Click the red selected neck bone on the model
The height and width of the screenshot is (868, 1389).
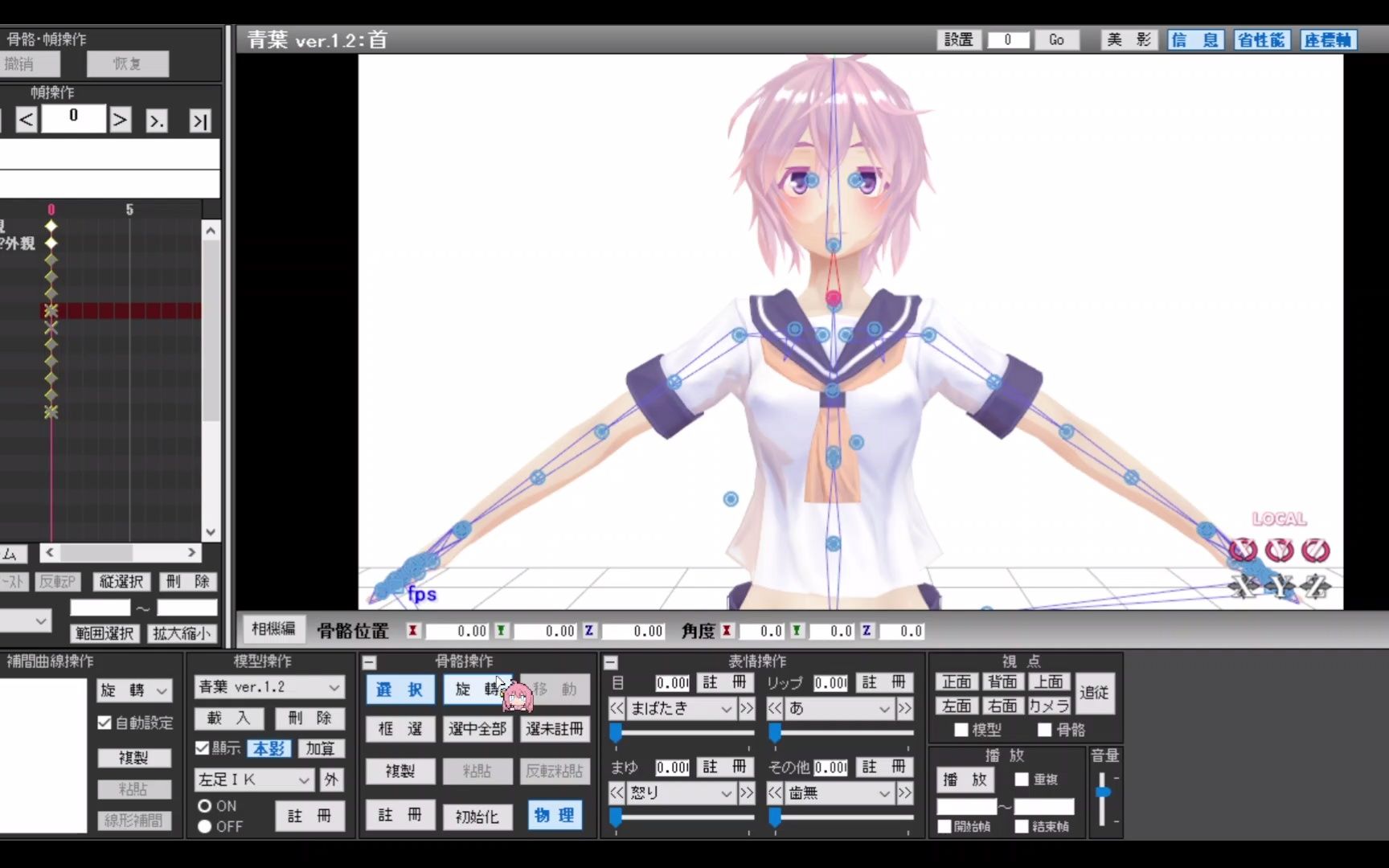pos(833,298)
